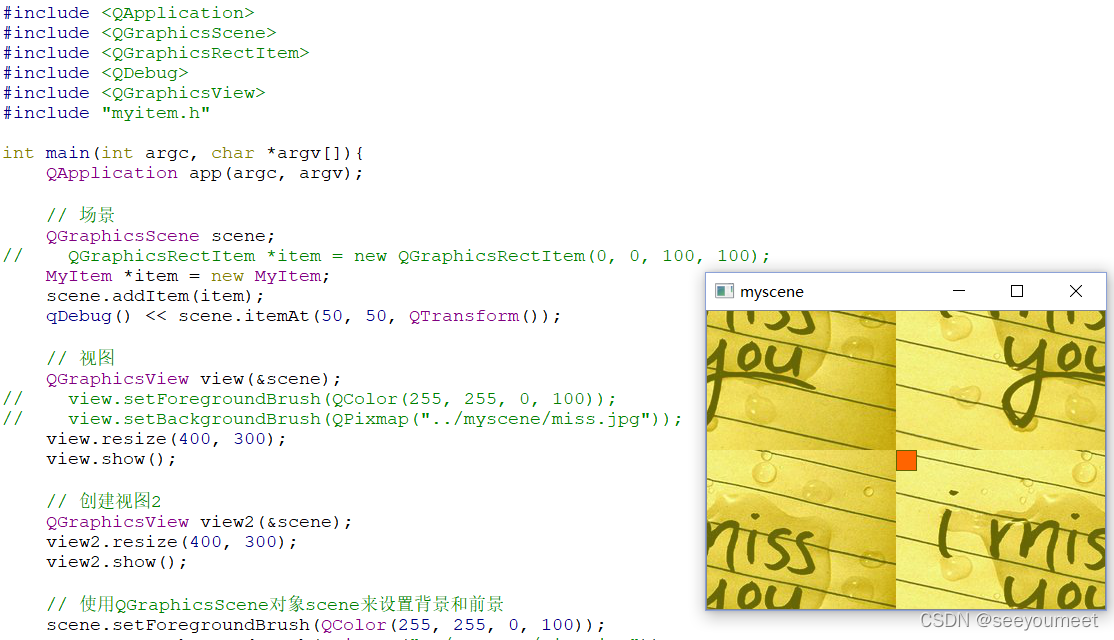This screenshot has width=1114, height=640.
Task: Minimize the myscene window
Action: (x=958, y=291)
